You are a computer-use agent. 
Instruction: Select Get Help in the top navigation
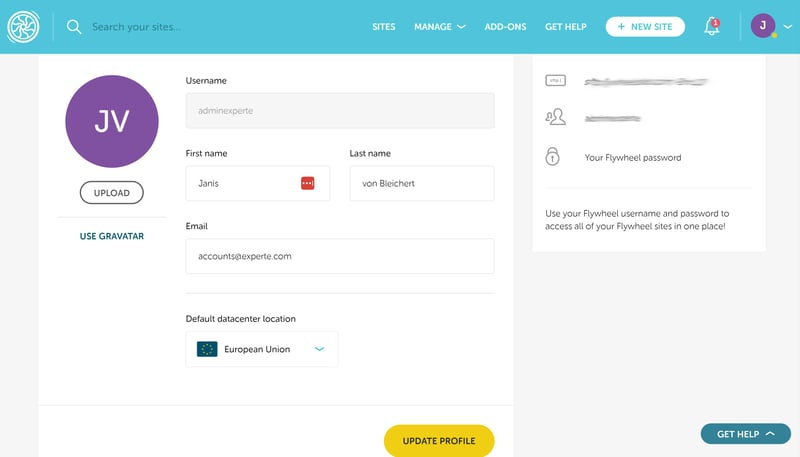[566, 27]
